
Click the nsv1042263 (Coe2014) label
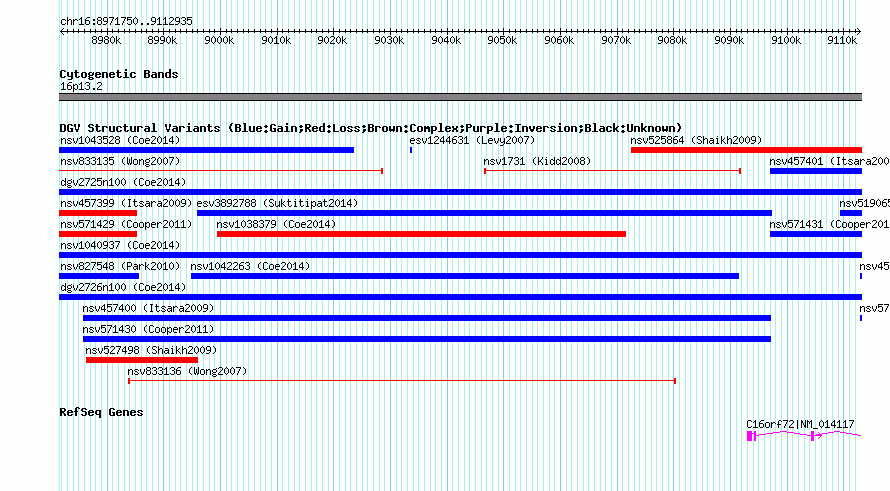click(250, 266)
